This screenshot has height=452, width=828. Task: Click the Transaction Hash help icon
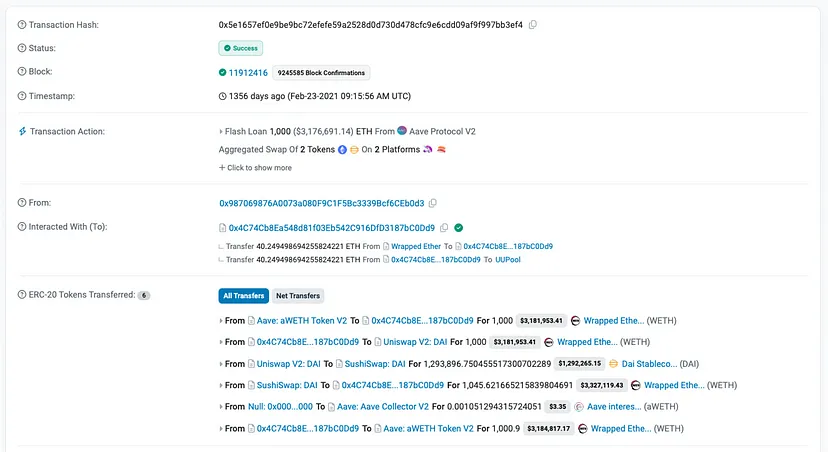click(22, 24)
